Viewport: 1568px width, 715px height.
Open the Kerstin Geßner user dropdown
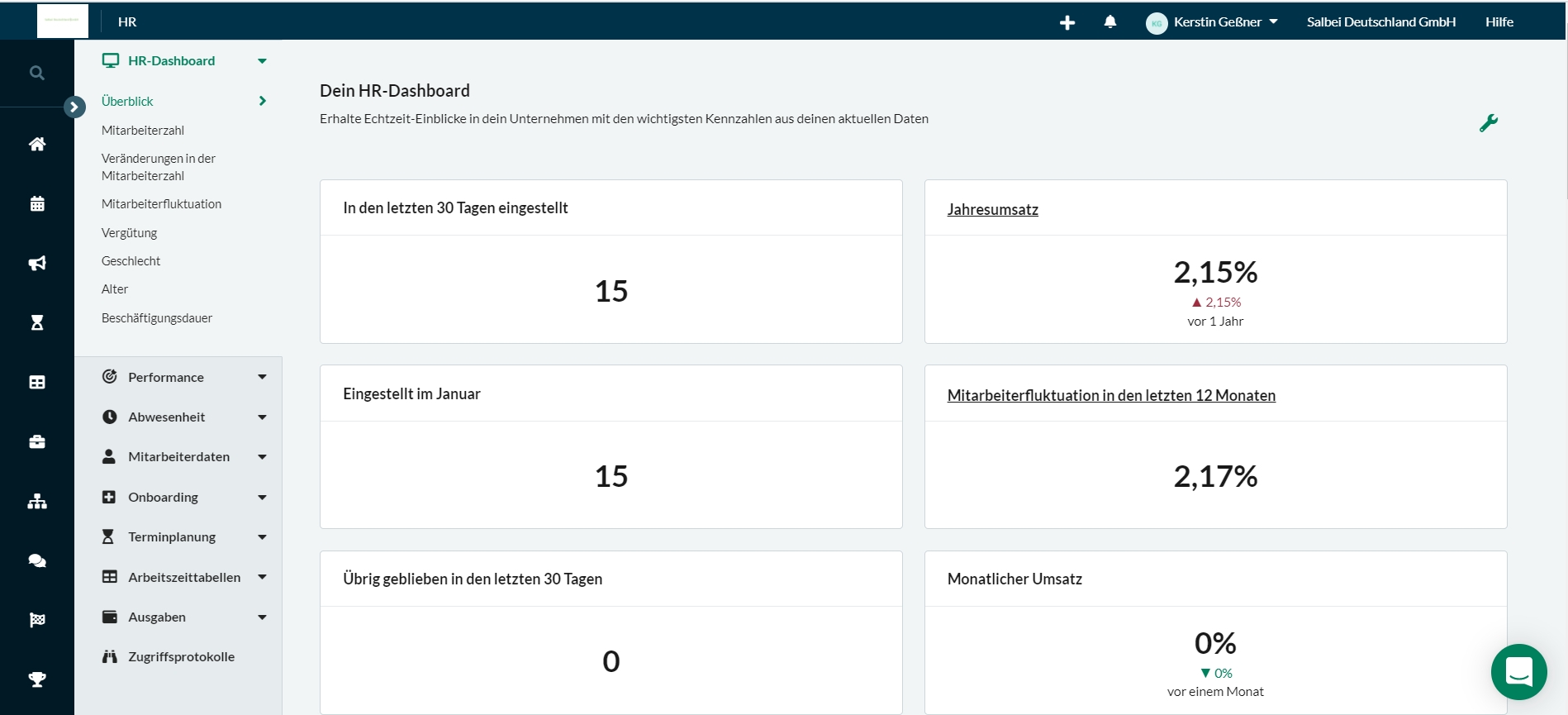coord(1212,22)
